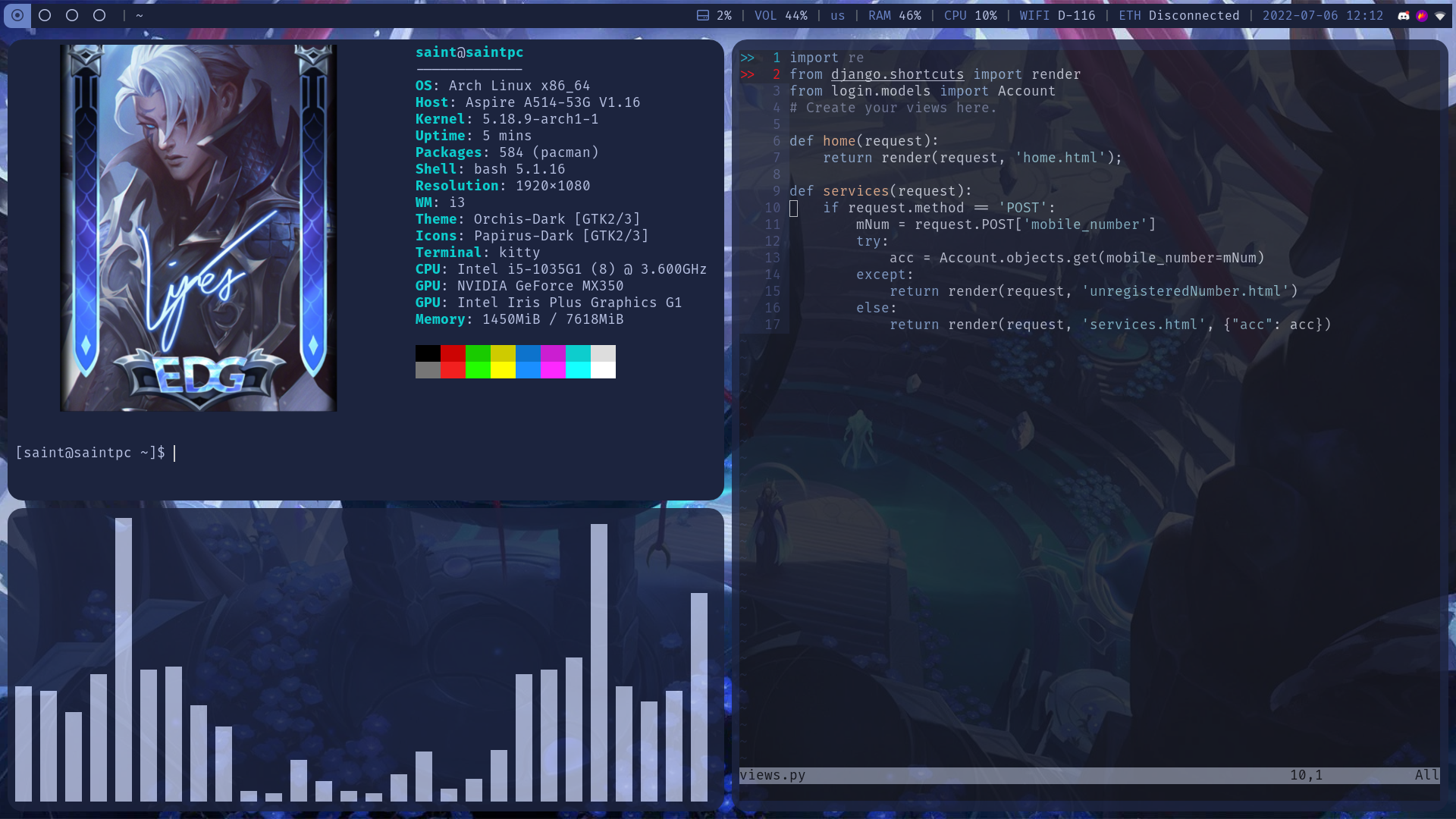This screenshot has width=1456, height=819.
Task: Click the 'us' keyboard layout module
Action: coord(838,15)
